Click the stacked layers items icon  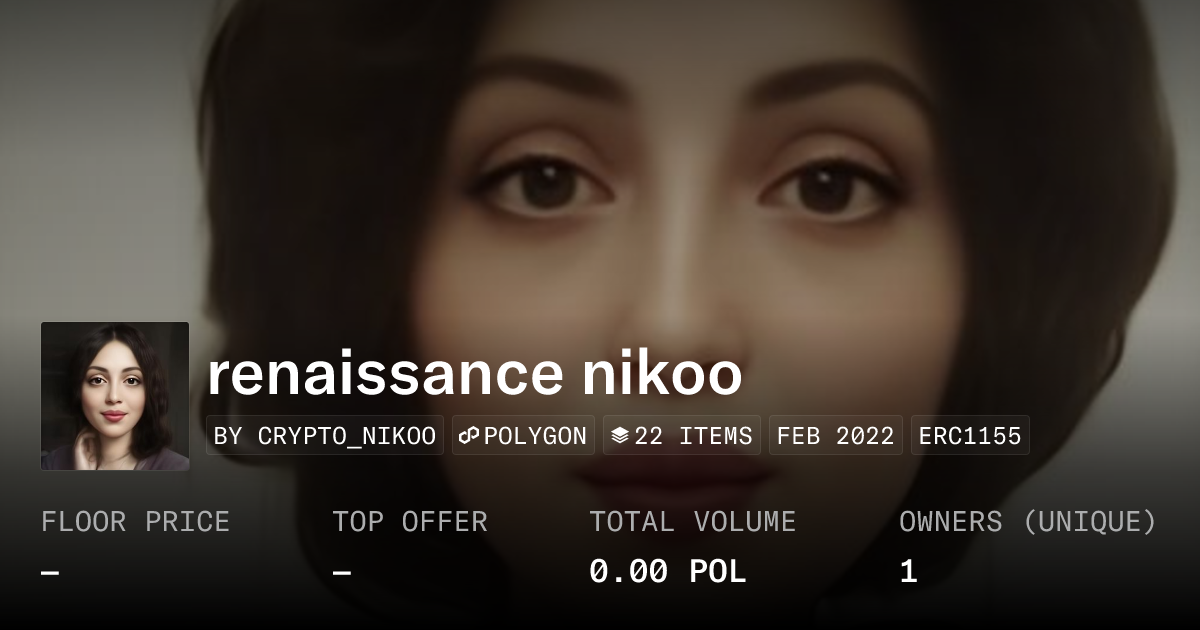pos(620,436)
